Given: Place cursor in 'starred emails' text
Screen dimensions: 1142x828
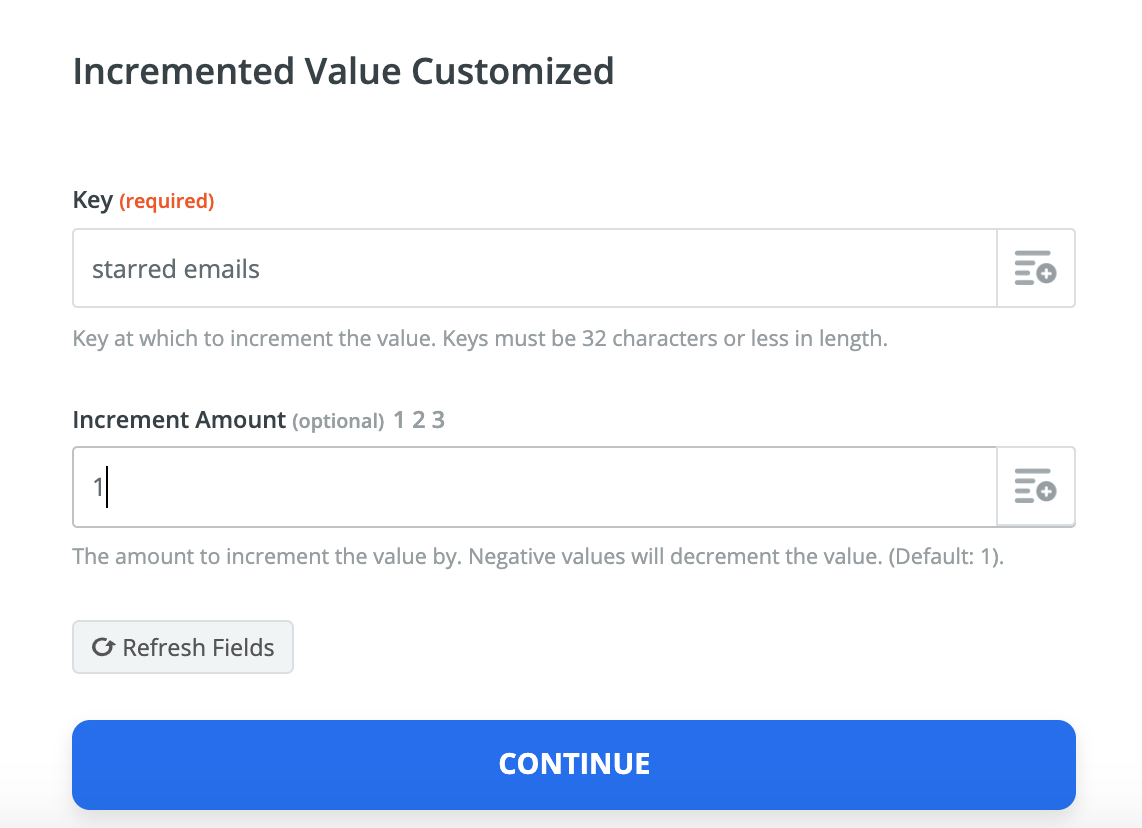Looking at the screenshot, I should point(176,269).
